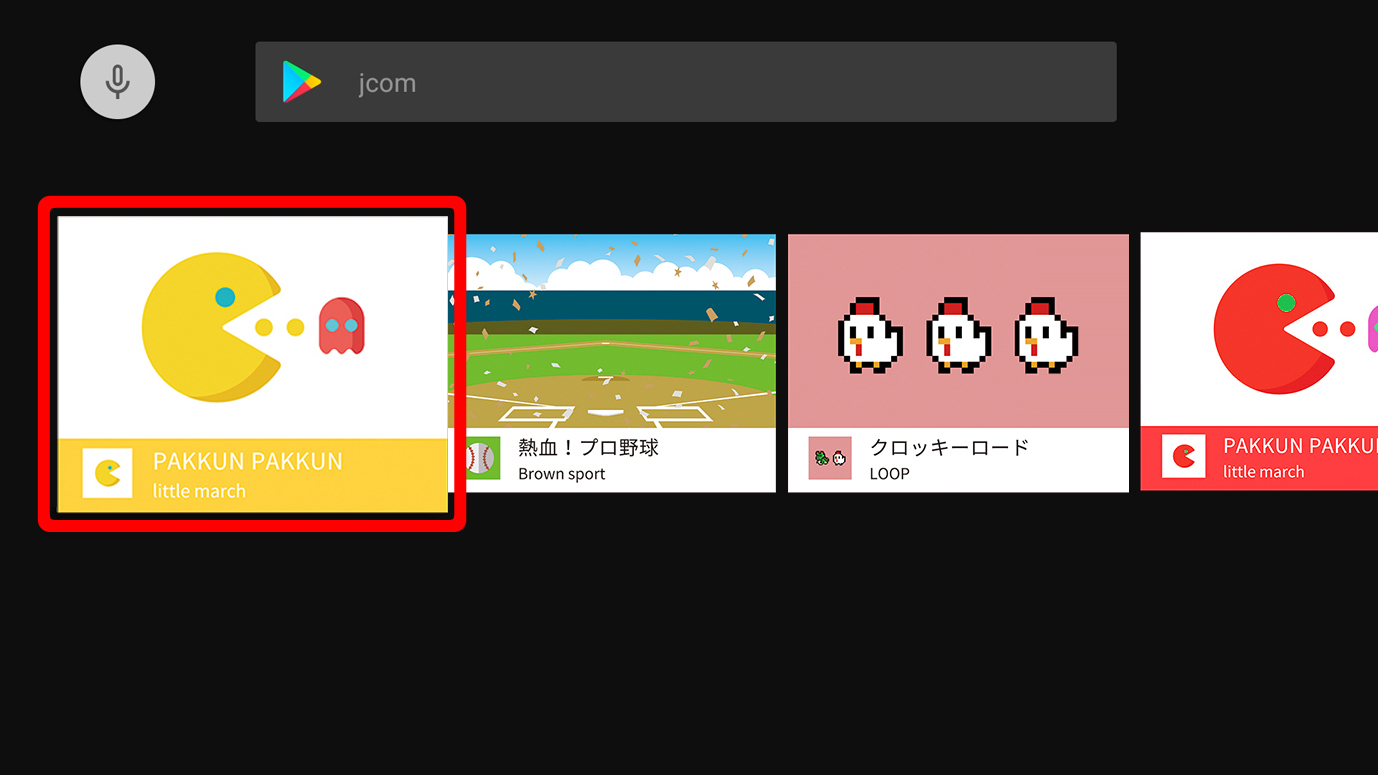Image resolution: width=1378 pixels, height=775 pixels.
Task: Click the small yellow PAKKUN PAKKUN app icon
Action: click(108, 473)
